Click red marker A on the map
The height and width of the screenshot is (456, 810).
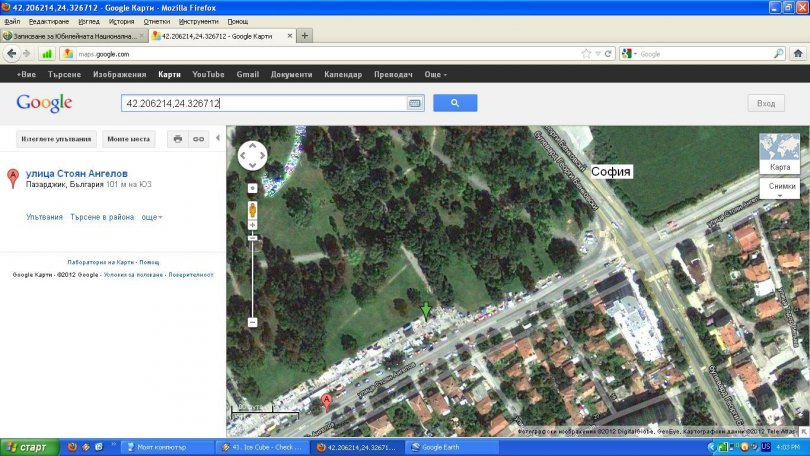(325, 401)
